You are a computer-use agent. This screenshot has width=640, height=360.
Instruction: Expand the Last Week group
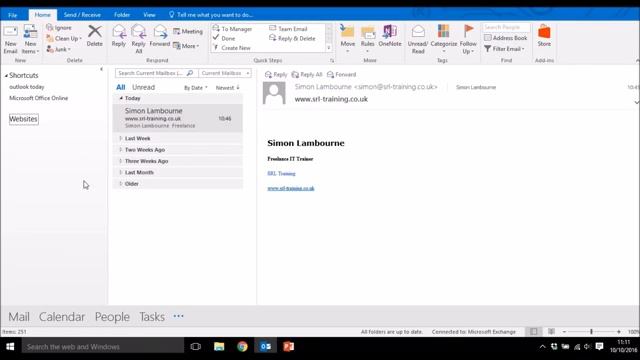121,138
